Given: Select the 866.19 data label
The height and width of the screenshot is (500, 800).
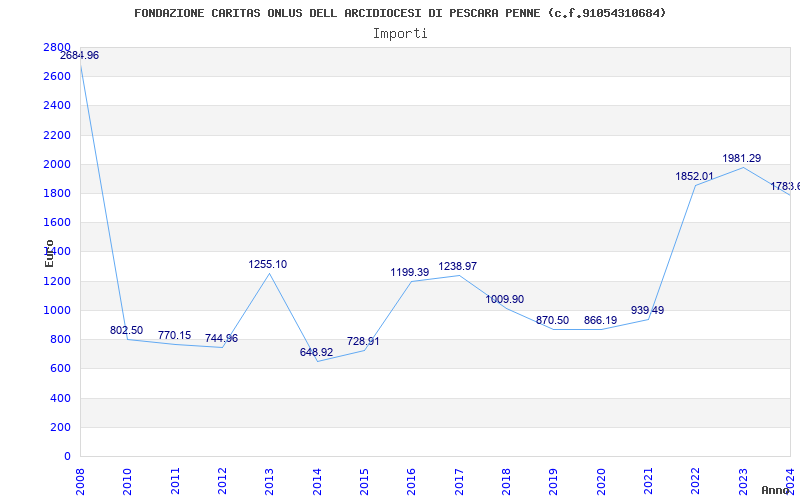Looking at the screenshot, I should pos(601,321).
